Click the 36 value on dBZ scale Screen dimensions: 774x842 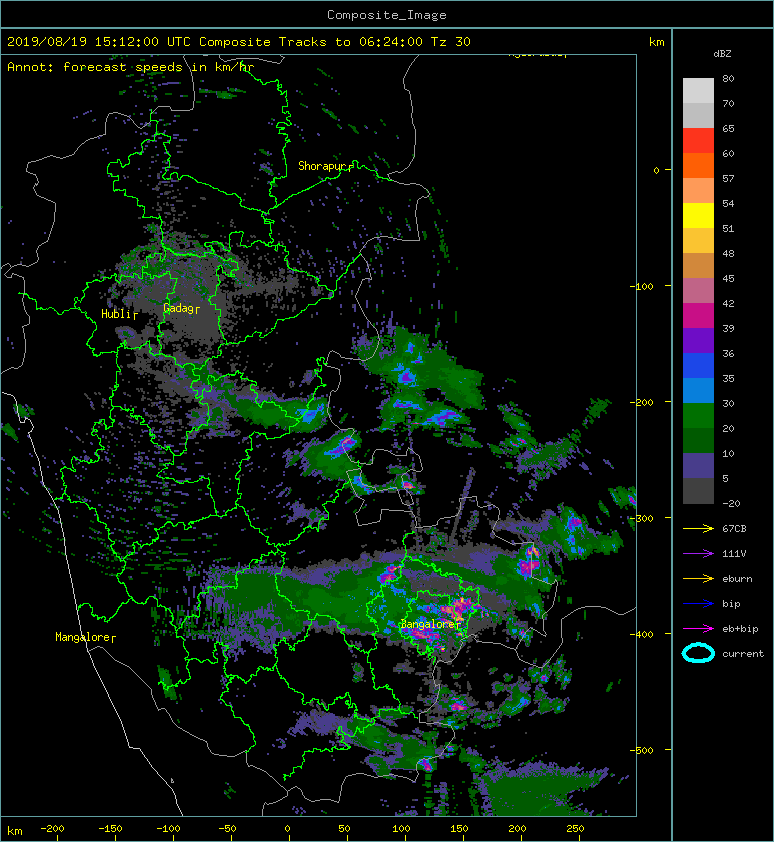pyautogui.click(x=728, y=353)
